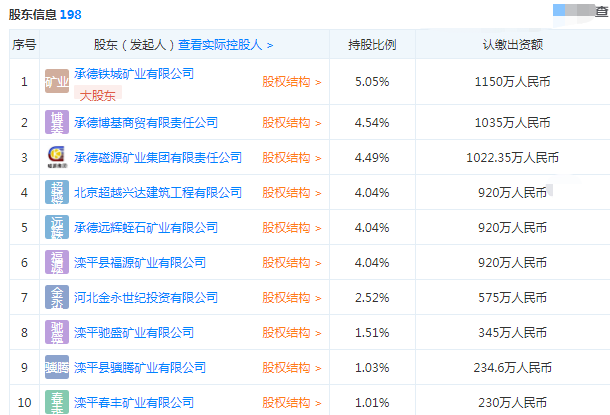
Task: Expand 股权结构 for 滦平春丰矿业 row
Action: (x=292, y=403)
